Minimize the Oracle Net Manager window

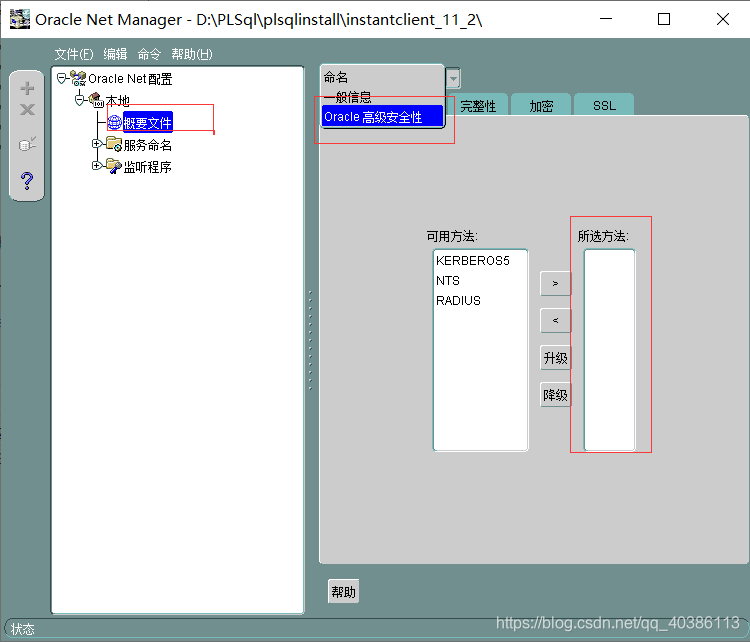click(x=606, y=19)
